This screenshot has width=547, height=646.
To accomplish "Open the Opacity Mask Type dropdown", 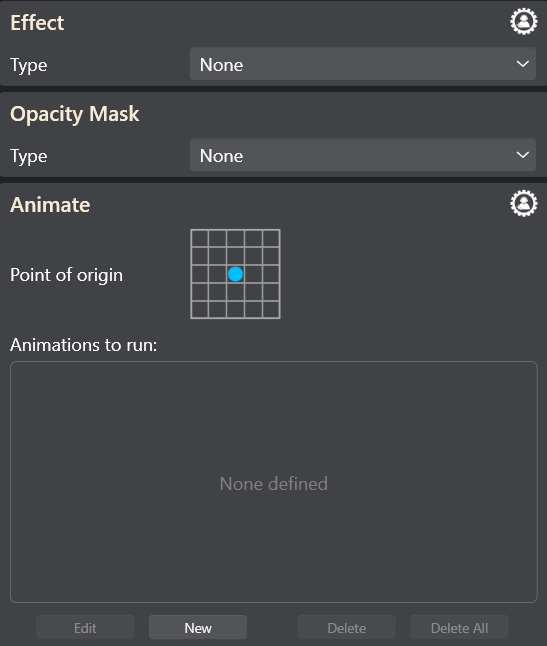I will tap(363, 155).
